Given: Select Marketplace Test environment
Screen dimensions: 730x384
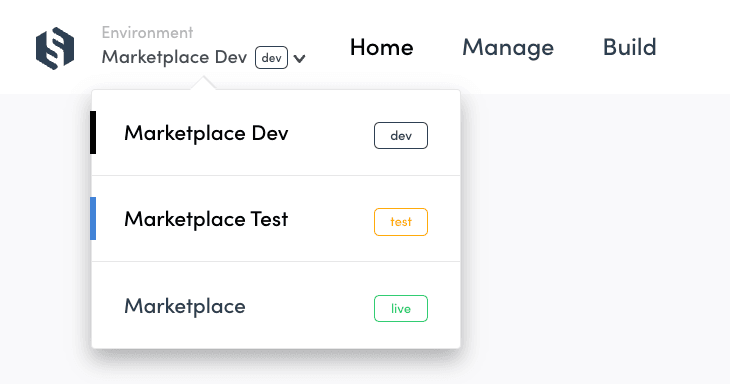Looking at the screenshot, I should point(276,219).
